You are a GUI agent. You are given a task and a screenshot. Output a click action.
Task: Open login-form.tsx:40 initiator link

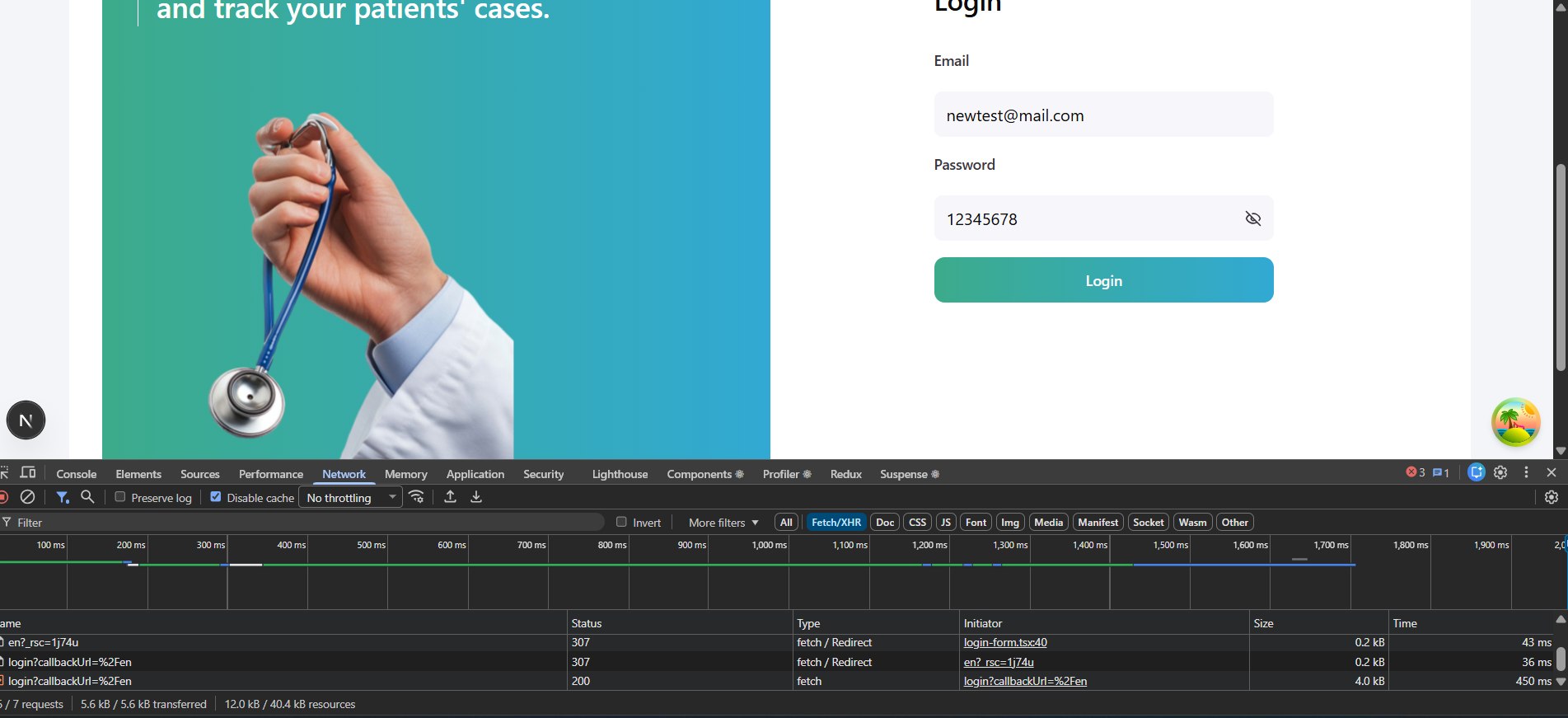pyautogui.click(x=1005, y=643)
